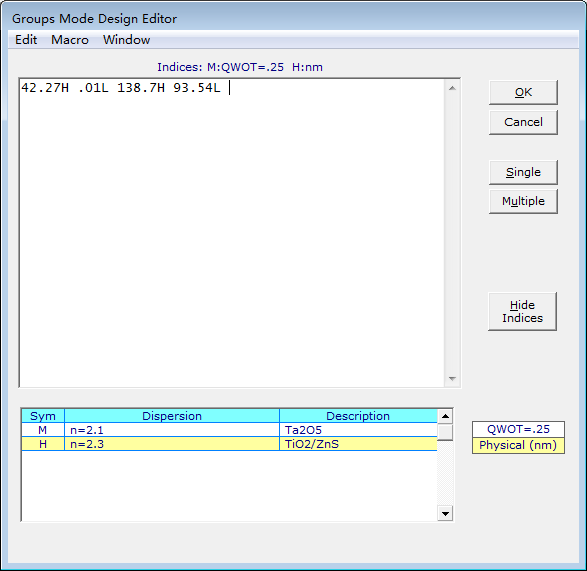Screen dimensions: 587x571
Task: Open the Window menu
Action: [127, 40]
